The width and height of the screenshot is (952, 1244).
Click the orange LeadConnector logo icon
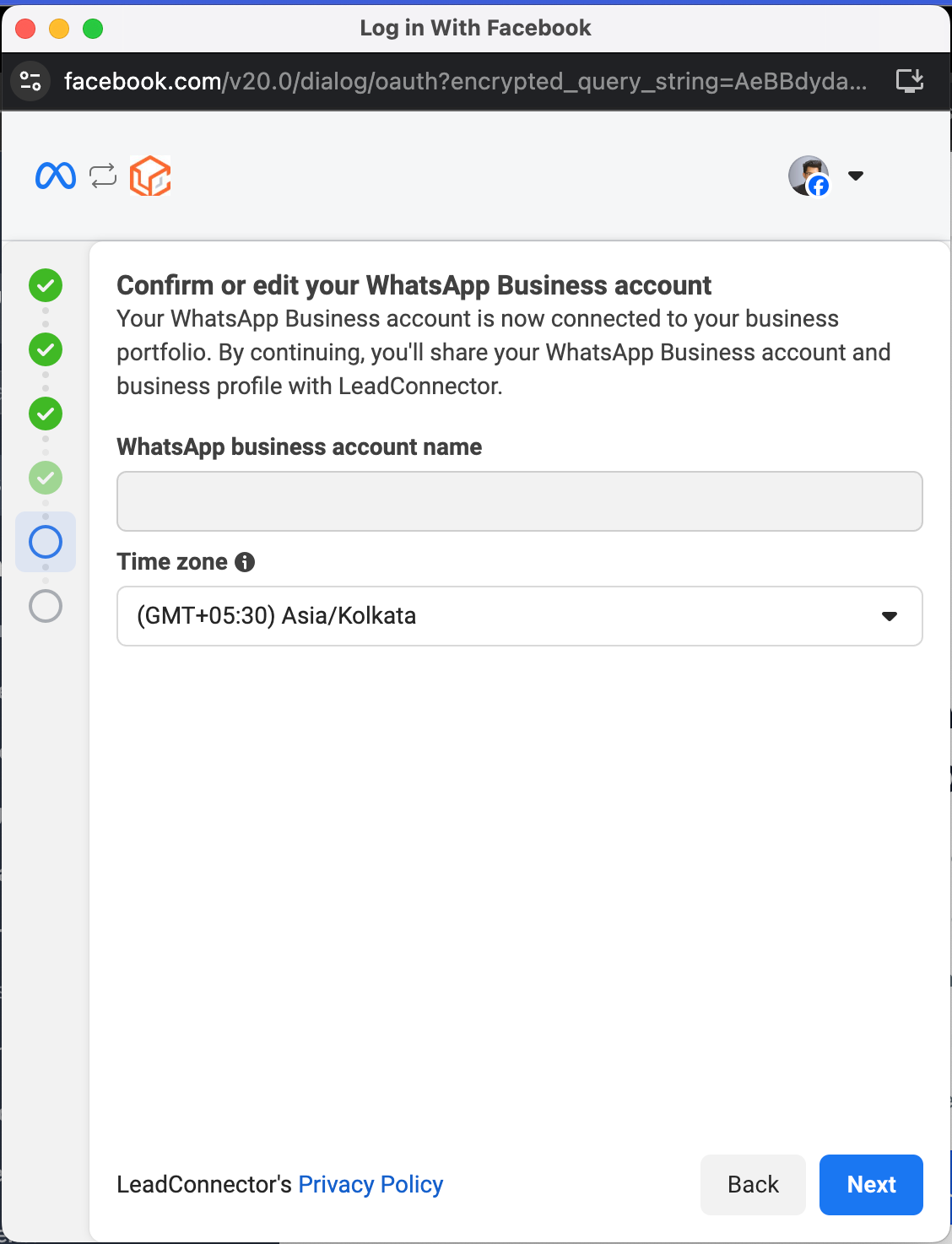(150, 176)
